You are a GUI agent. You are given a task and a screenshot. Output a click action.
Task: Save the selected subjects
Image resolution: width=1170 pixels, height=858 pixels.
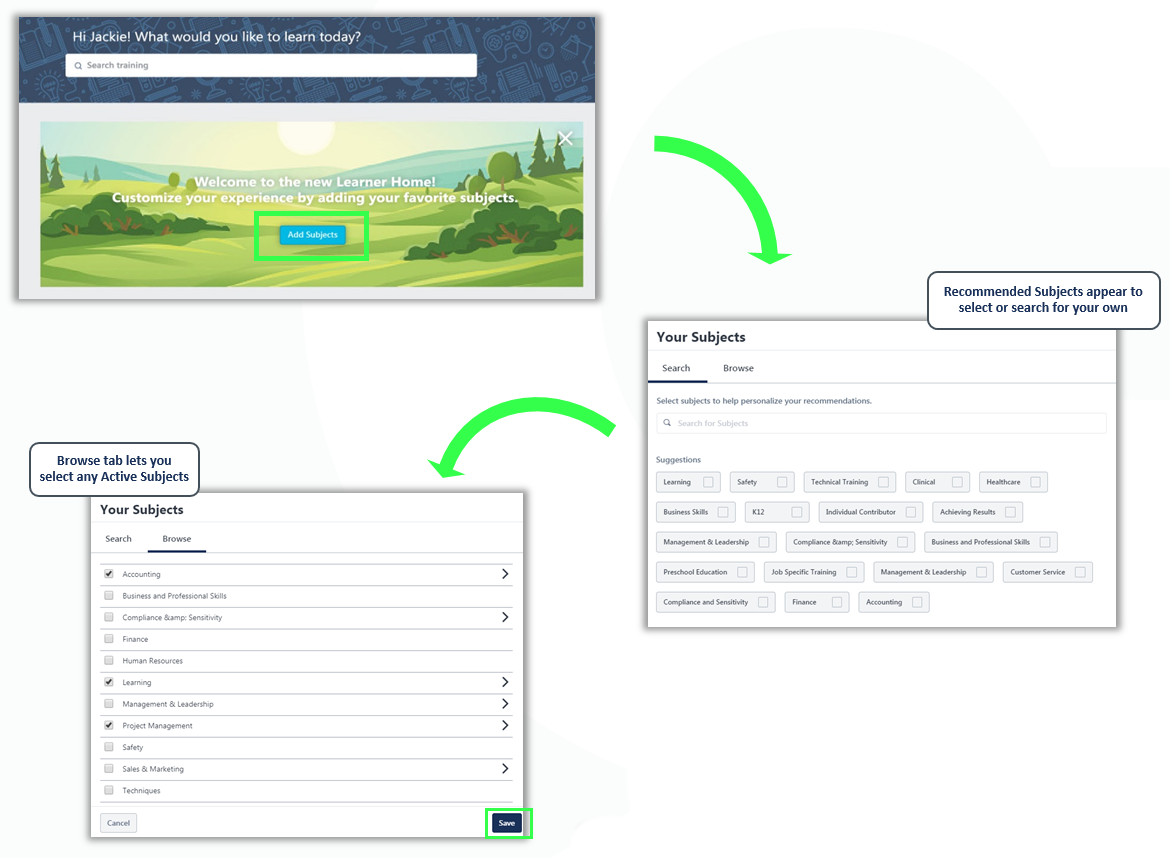click(x=507, y=823)
